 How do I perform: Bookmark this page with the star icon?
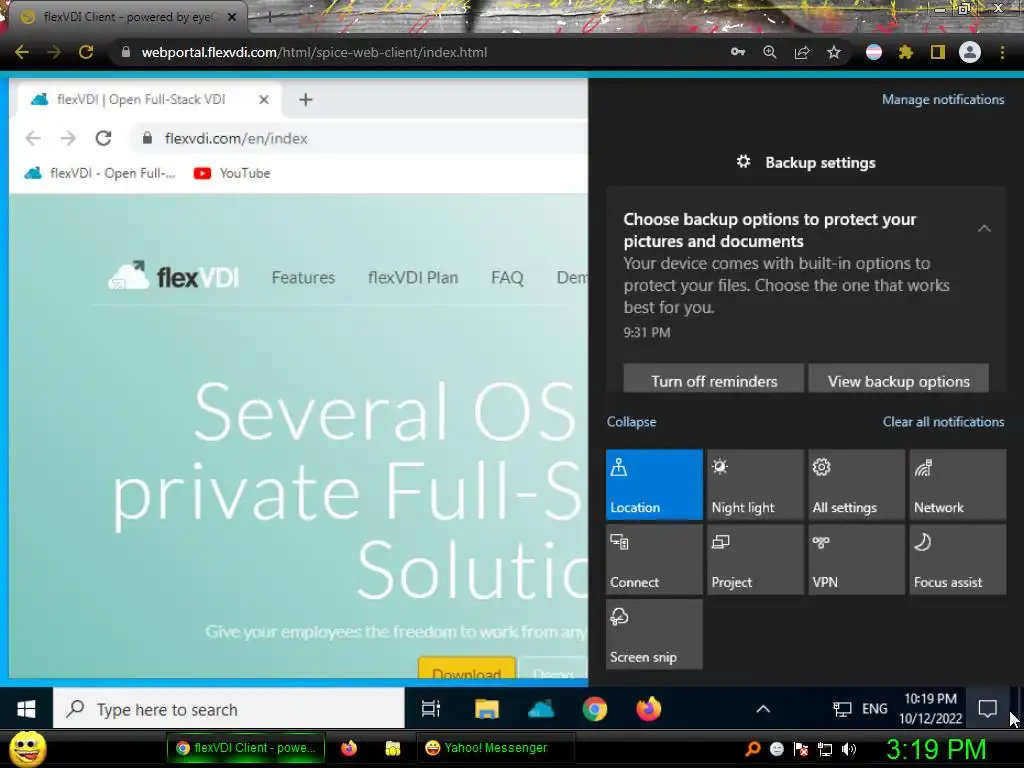[834, 52]
